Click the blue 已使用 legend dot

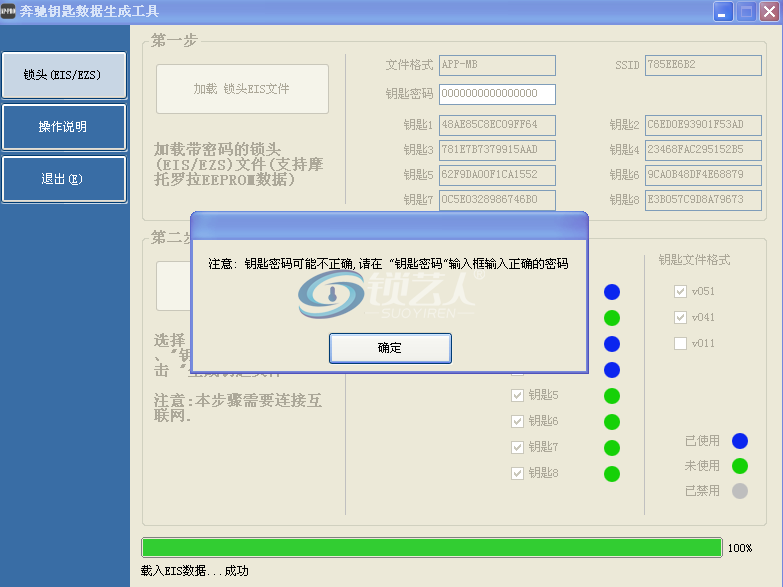(x=740, y=441)
